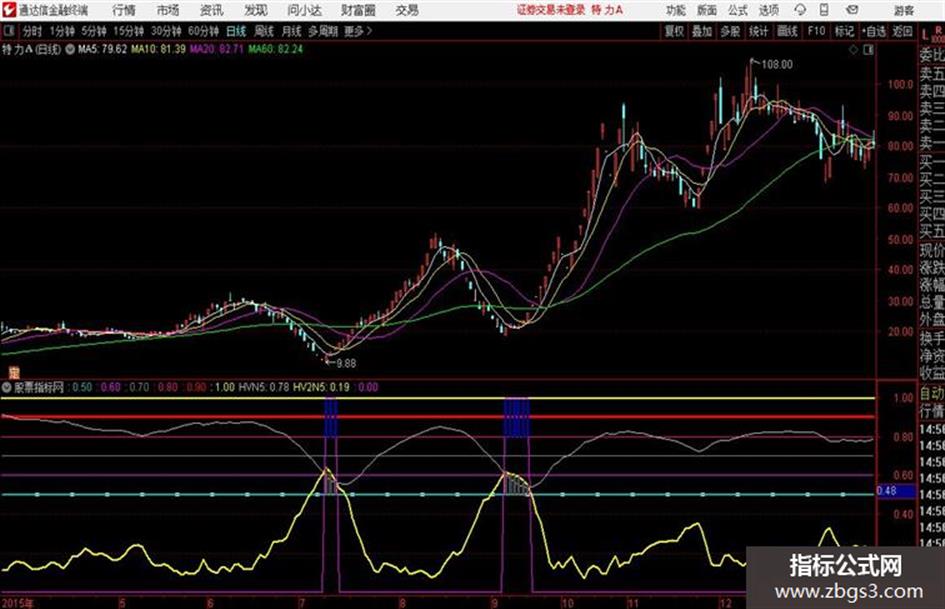Click the 游客 user account label
This screenshot has width=945, height=609.
click(904, 10)
